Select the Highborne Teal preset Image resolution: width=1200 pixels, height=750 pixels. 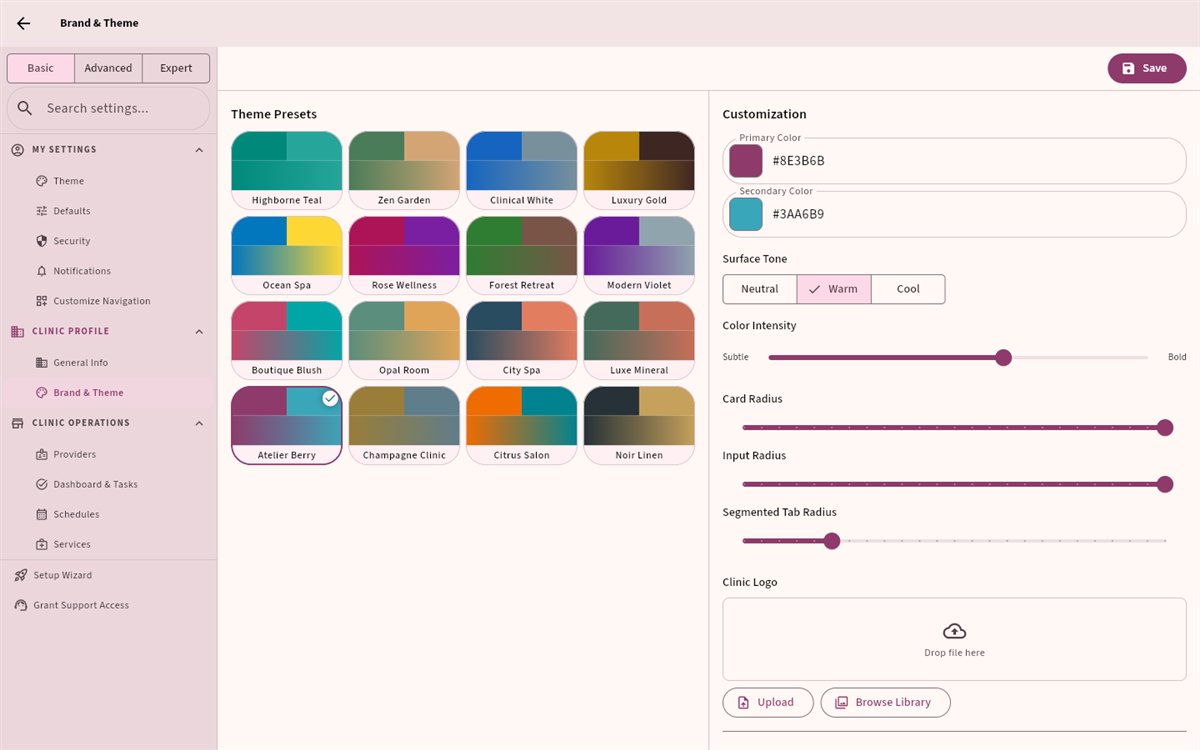point(287,170)
